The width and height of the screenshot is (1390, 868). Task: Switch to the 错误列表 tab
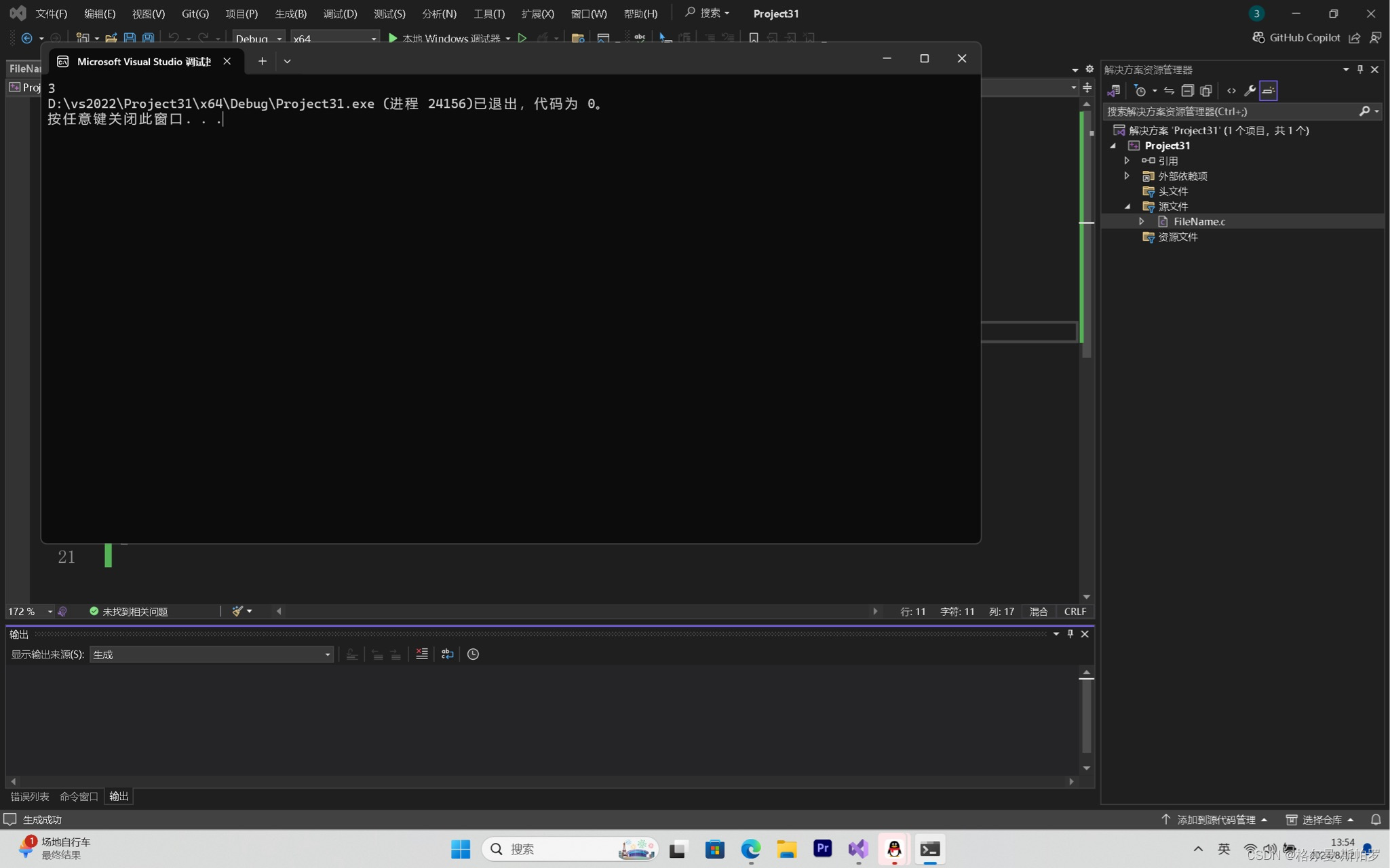pos(30,796)
